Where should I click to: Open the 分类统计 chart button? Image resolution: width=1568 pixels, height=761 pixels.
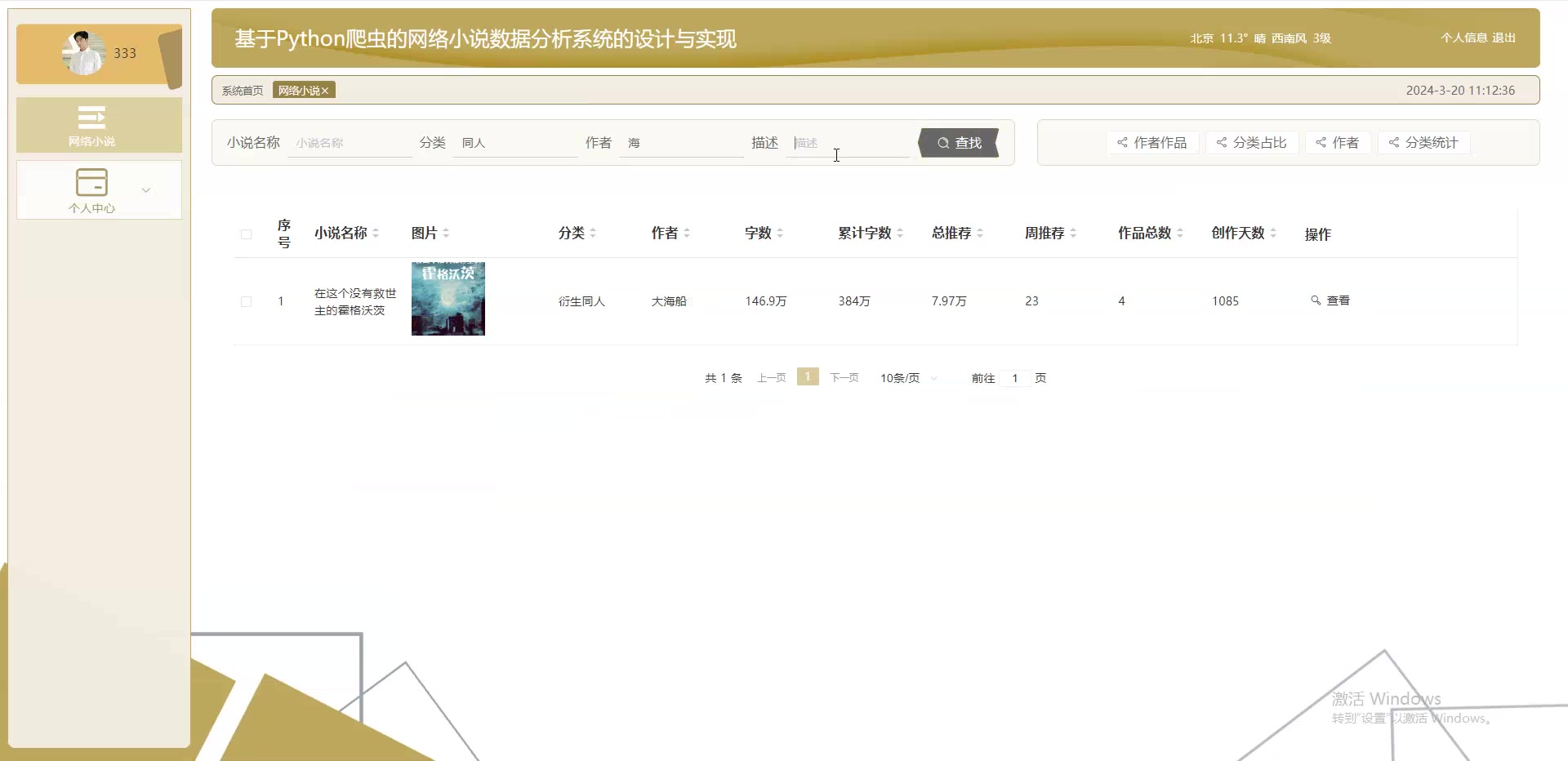[x=1423, y=143]
